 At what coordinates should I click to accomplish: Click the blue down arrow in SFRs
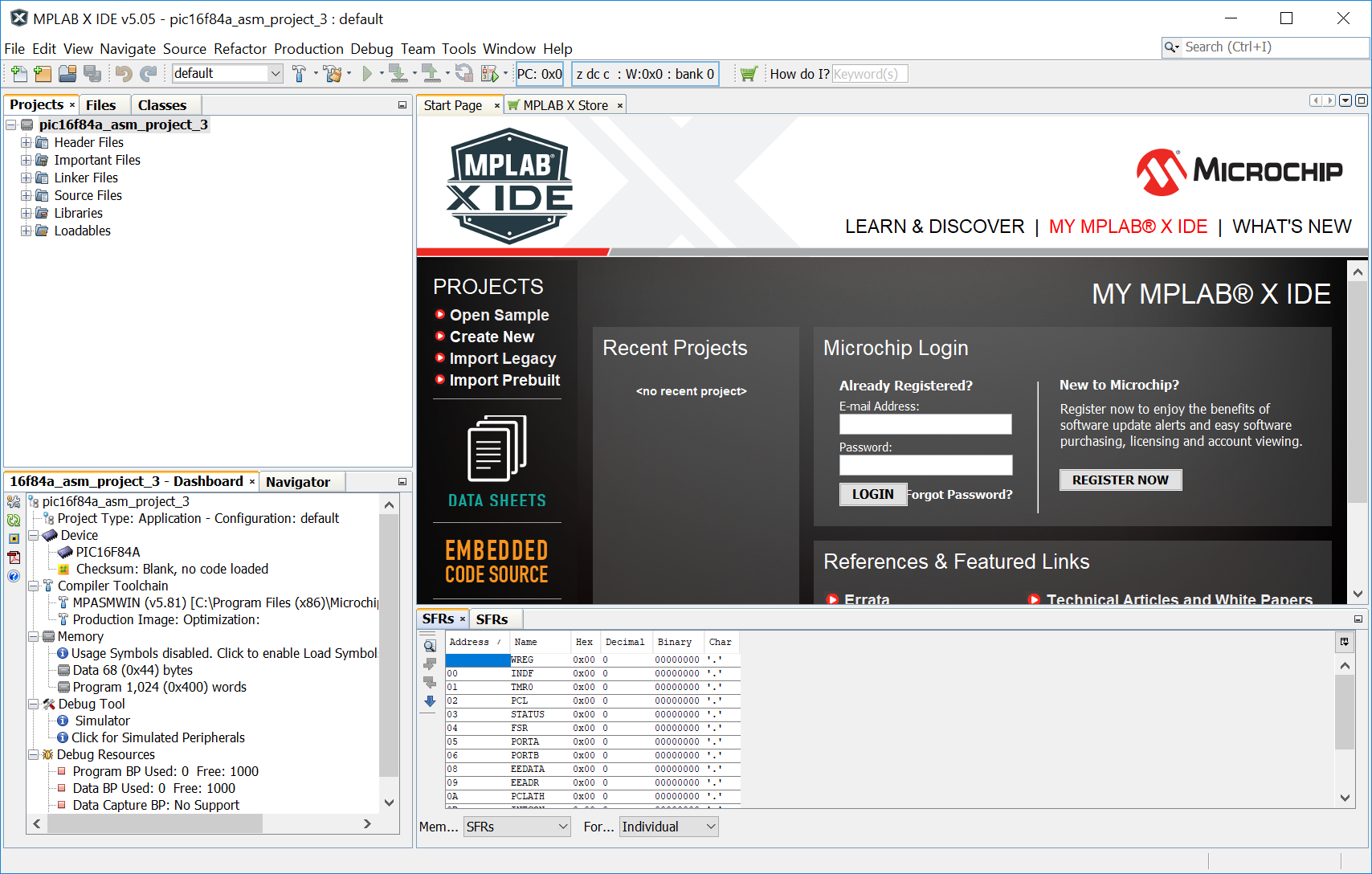coord(430,701)
